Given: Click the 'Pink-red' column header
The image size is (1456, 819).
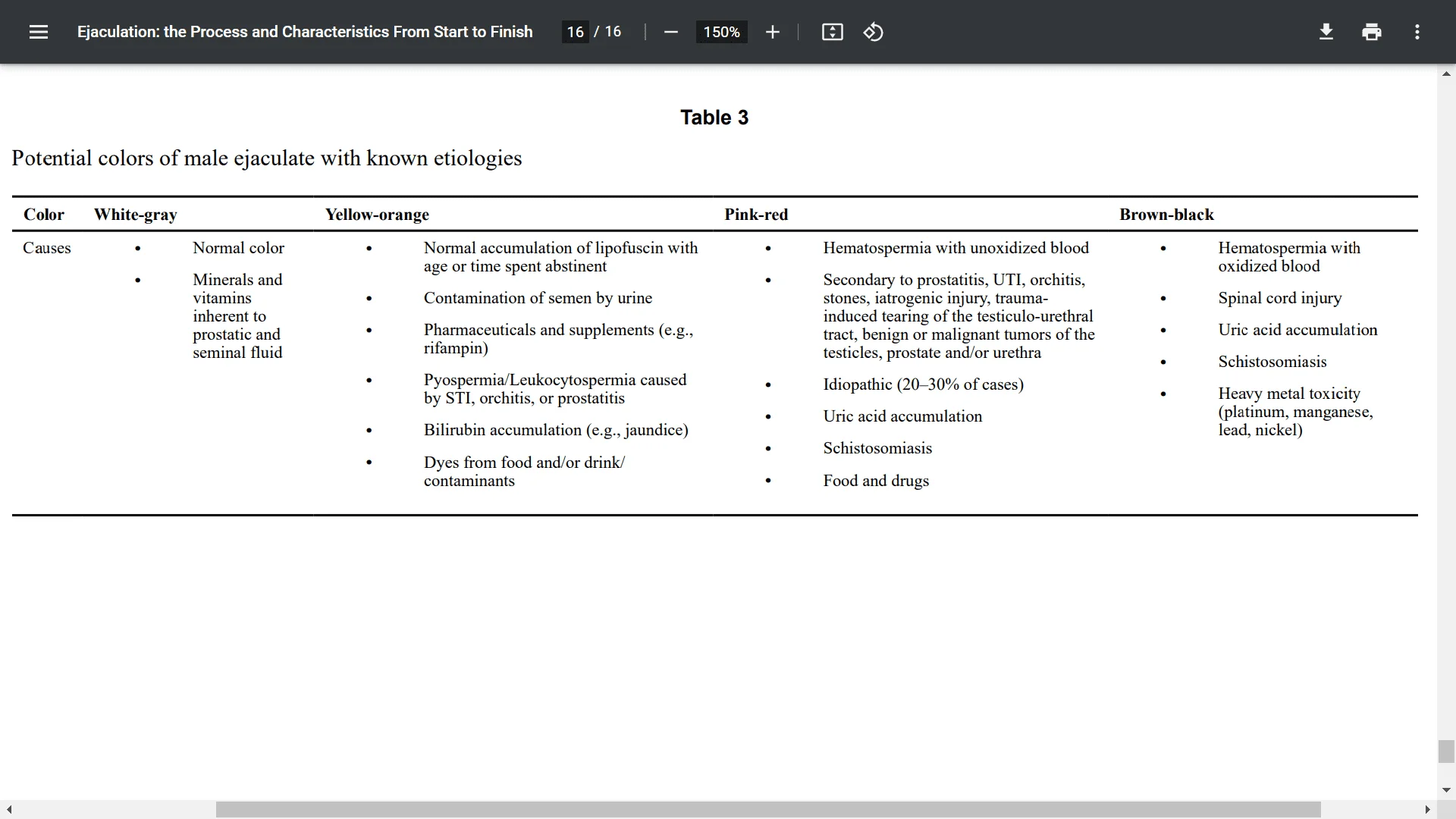Looking at the screenshot, I should (x=756, y=215).
